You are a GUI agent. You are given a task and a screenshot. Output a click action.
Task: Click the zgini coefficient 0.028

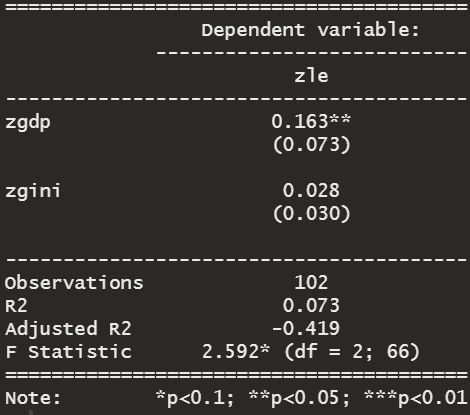[311, 191]
